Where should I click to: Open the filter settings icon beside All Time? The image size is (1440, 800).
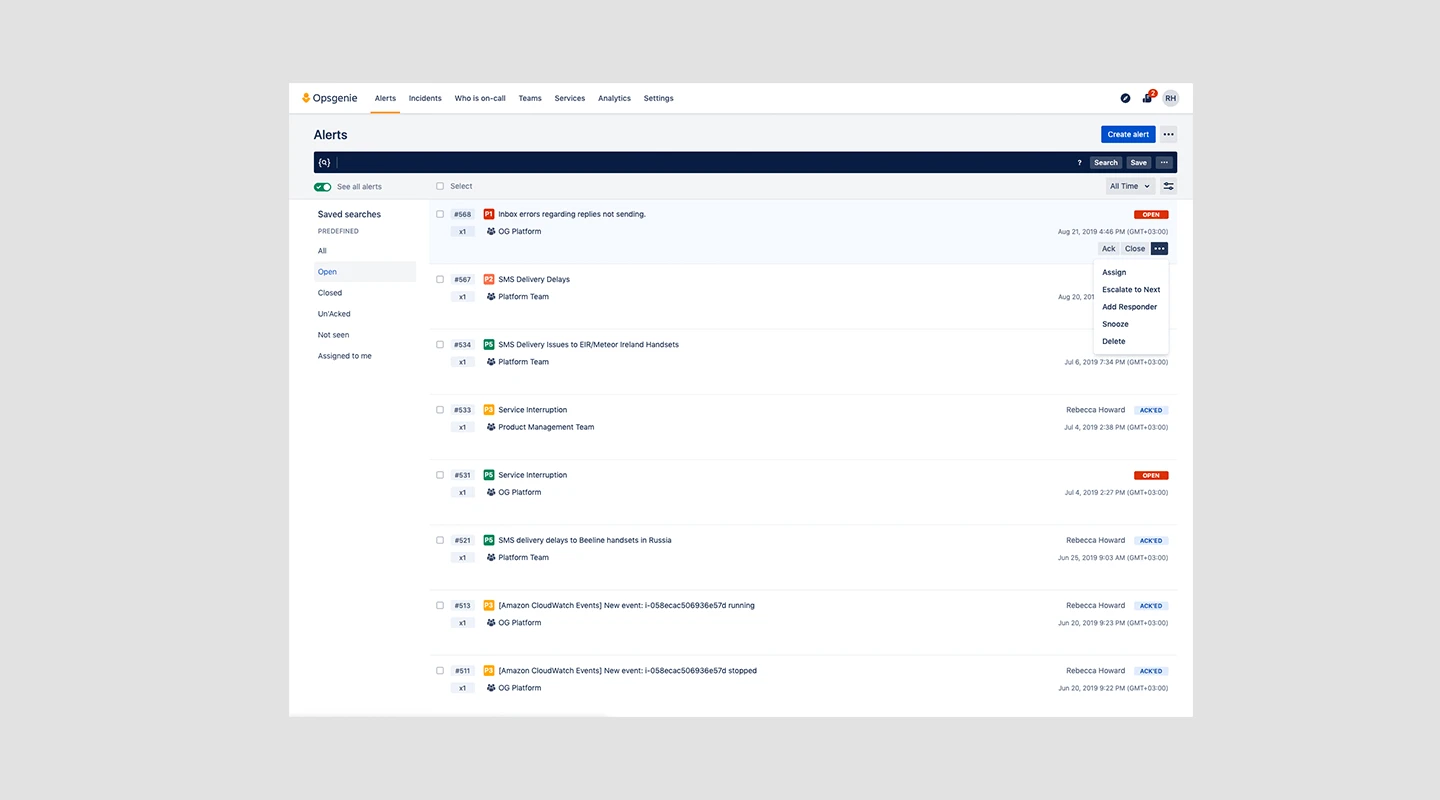(x=1168, y=186)
